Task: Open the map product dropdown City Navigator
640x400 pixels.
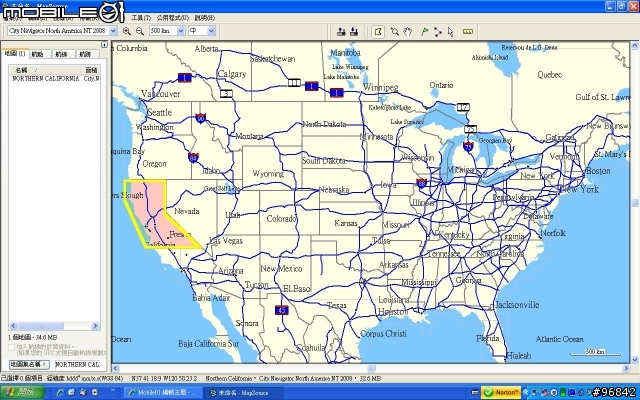Action: [x=113, y=31]
